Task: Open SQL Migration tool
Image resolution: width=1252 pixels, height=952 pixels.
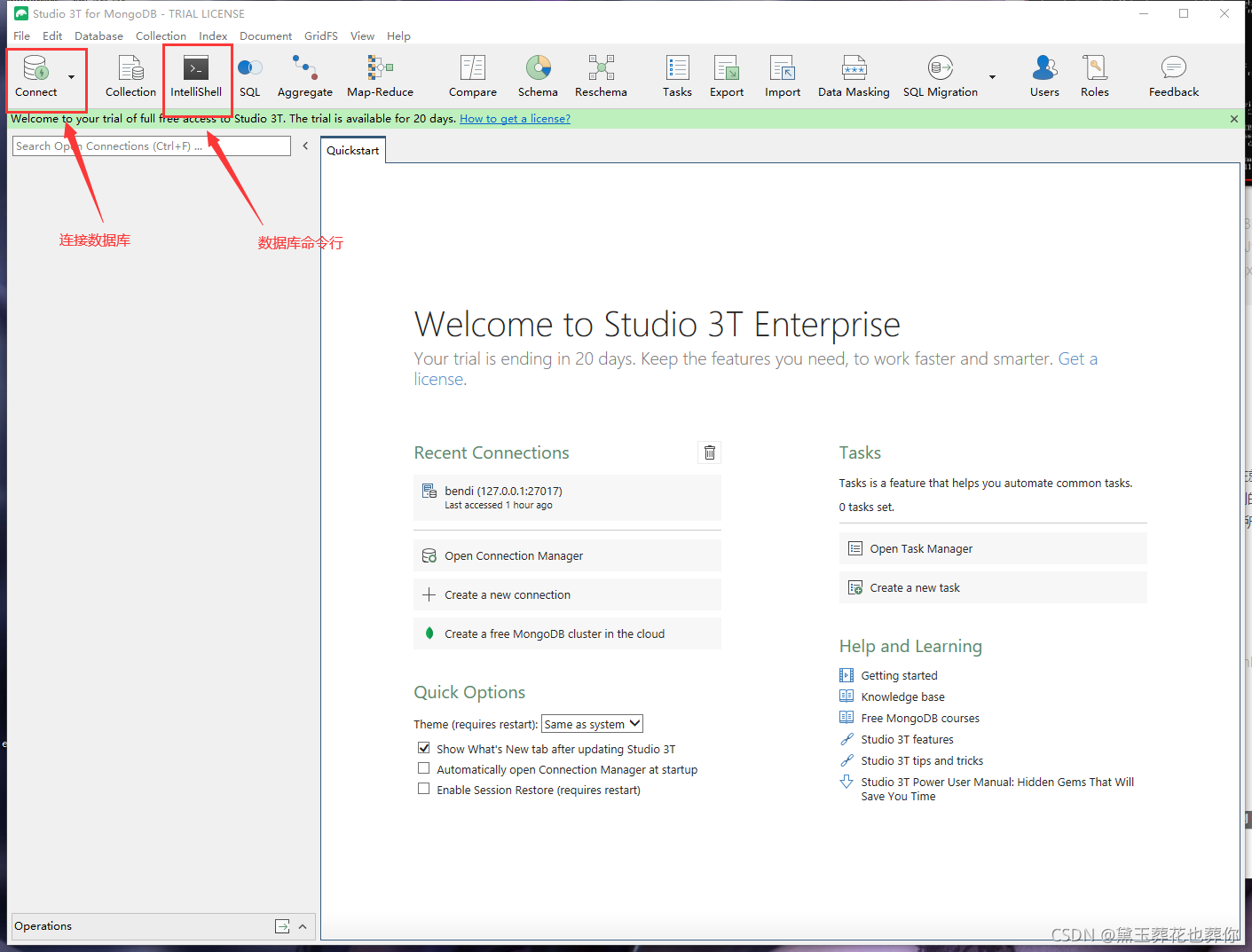Action: tap(941, 76)
